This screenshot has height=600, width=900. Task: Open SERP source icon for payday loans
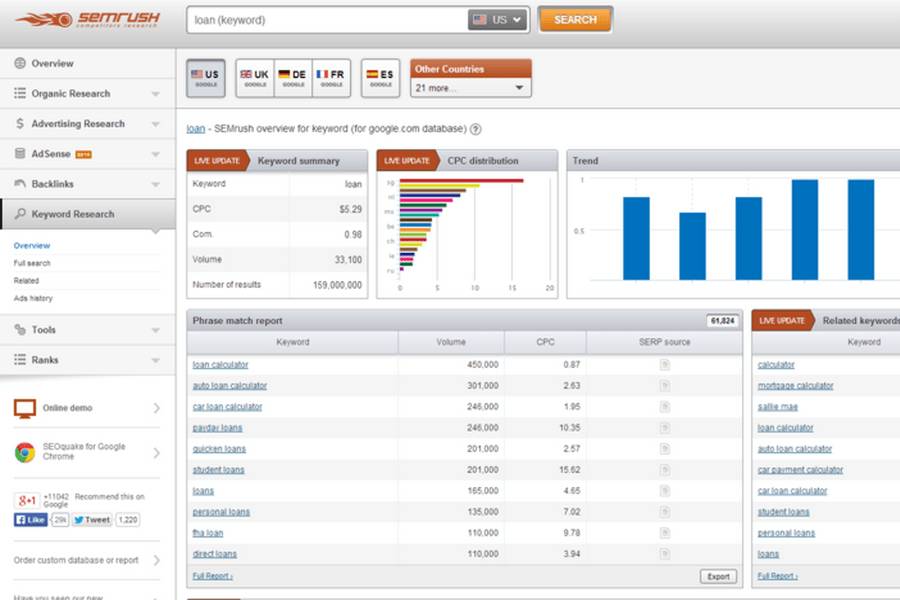click(665, 428)
